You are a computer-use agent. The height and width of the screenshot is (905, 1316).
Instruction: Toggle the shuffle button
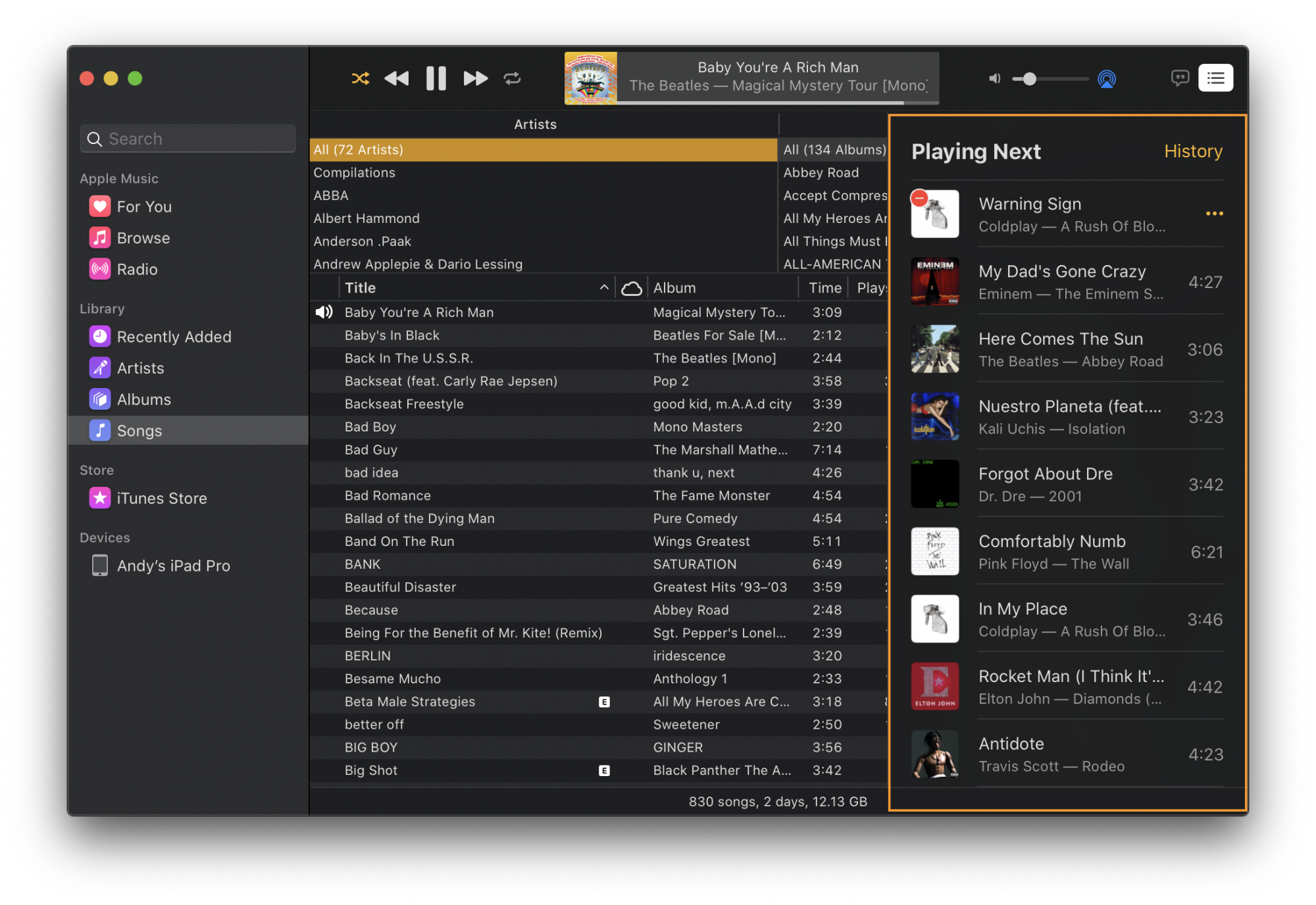pyautogui.click(x=360, y=79)
